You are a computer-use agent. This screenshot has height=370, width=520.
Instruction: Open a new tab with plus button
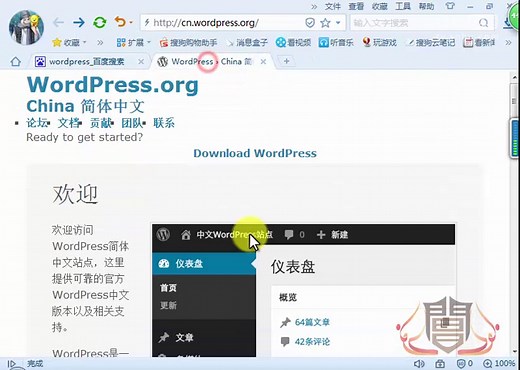[286, 61]
